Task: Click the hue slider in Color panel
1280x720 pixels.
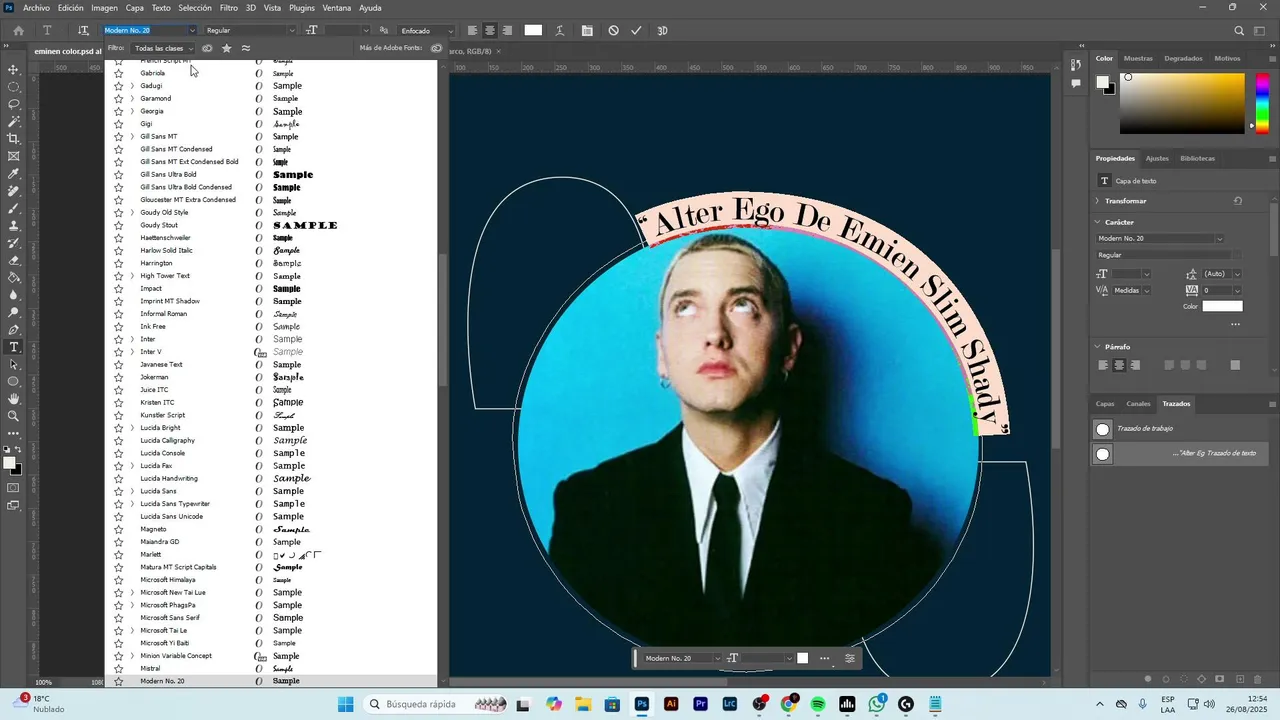Action: click(x=1264, y=103)
